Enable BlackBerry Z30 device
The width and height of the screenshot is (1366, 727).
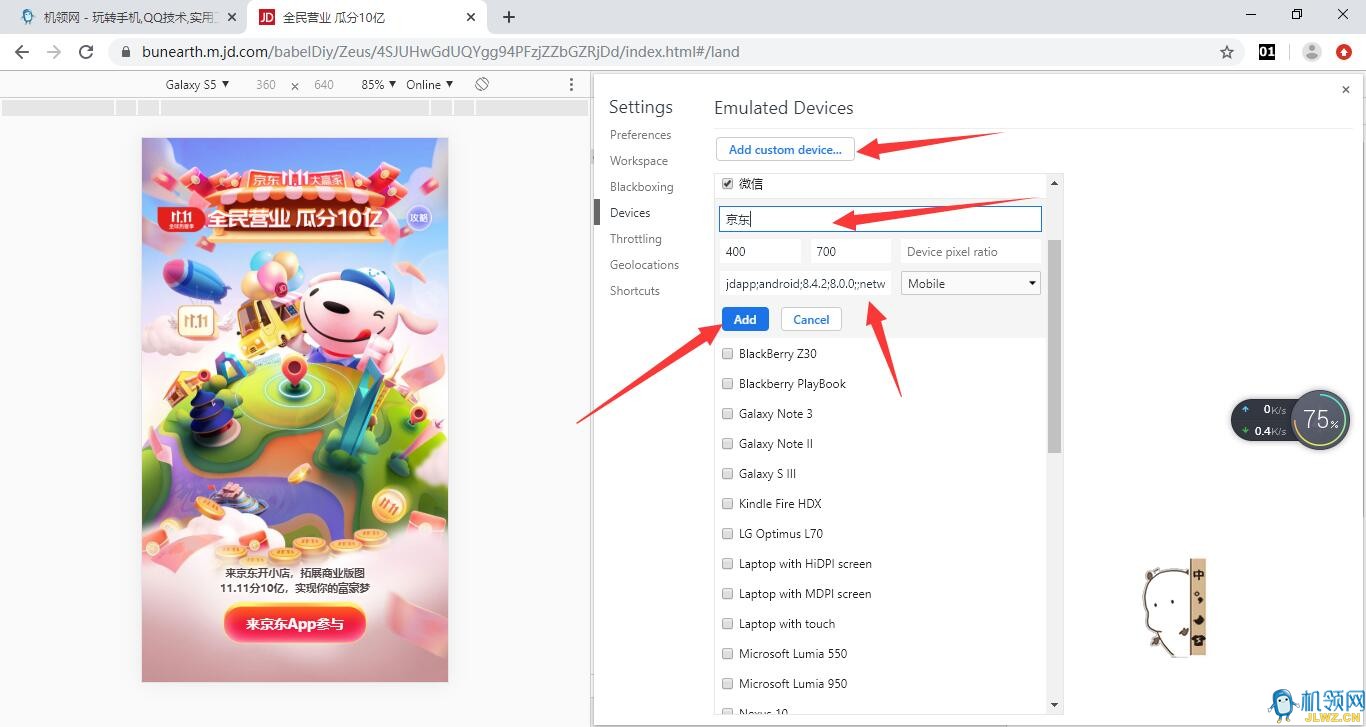point(727,354)
